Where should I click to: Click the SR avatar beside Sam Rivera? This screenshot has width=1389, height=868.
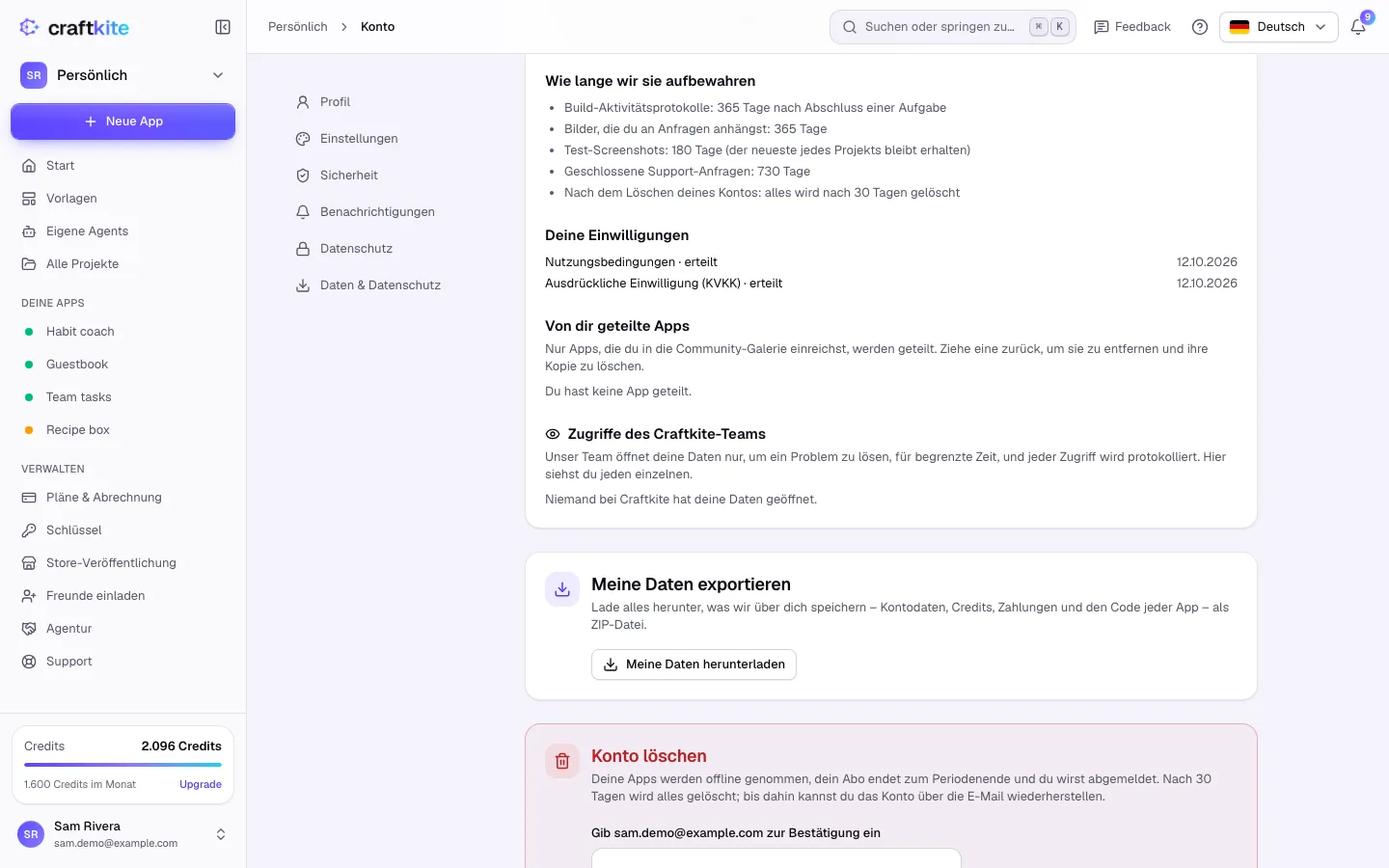31,834
